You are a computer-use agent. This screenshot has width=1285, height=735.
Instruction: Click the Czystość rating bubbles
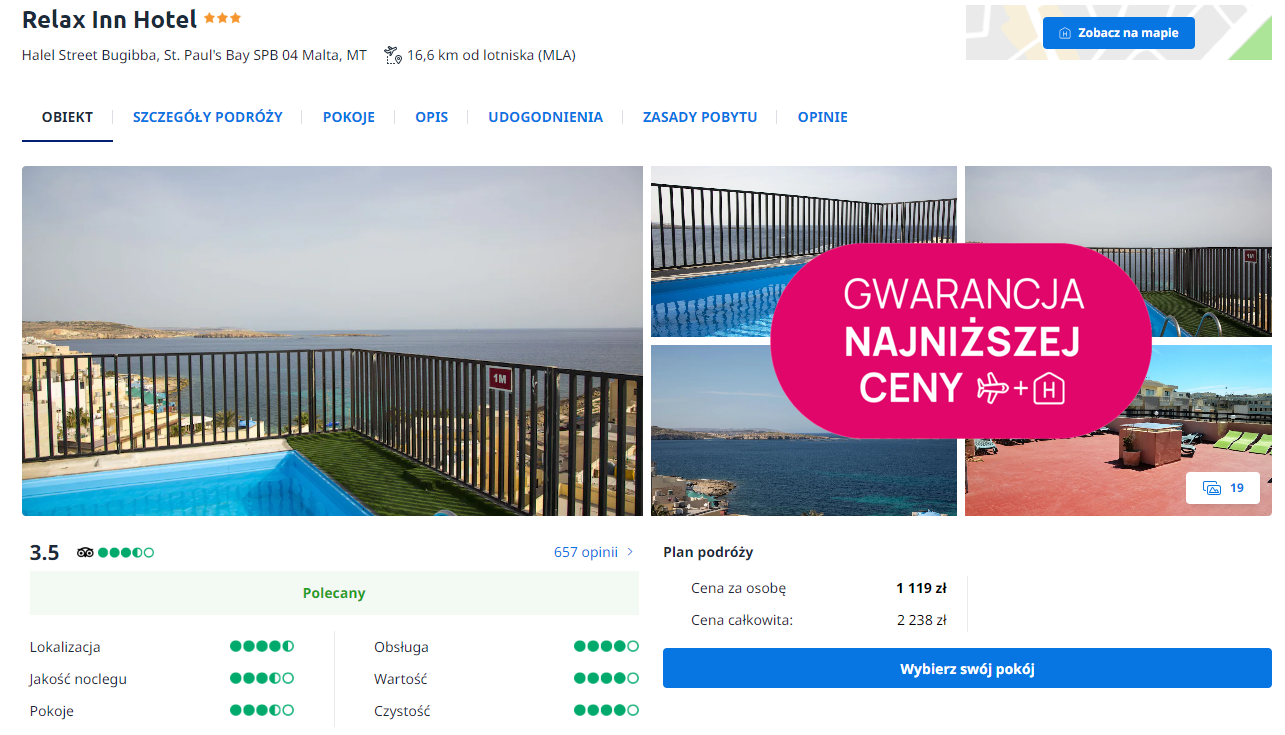606,711
